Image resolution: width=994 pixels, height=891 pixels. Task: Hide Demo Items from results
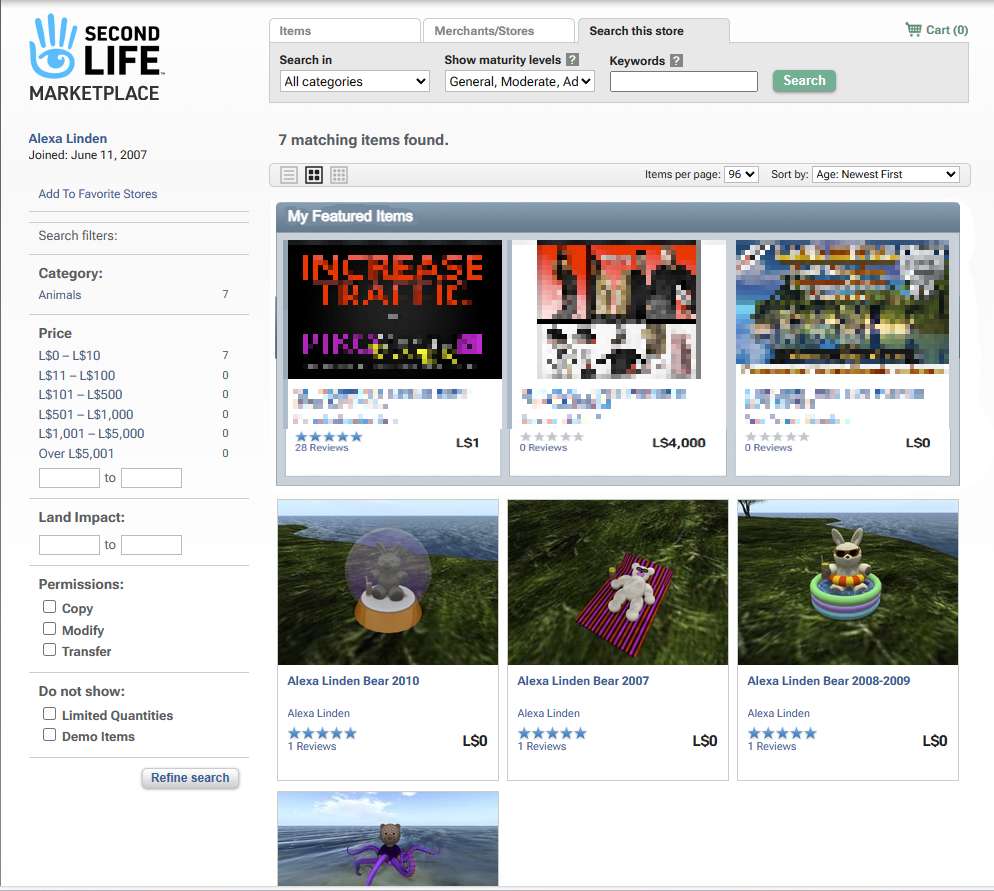pos(49,734)
